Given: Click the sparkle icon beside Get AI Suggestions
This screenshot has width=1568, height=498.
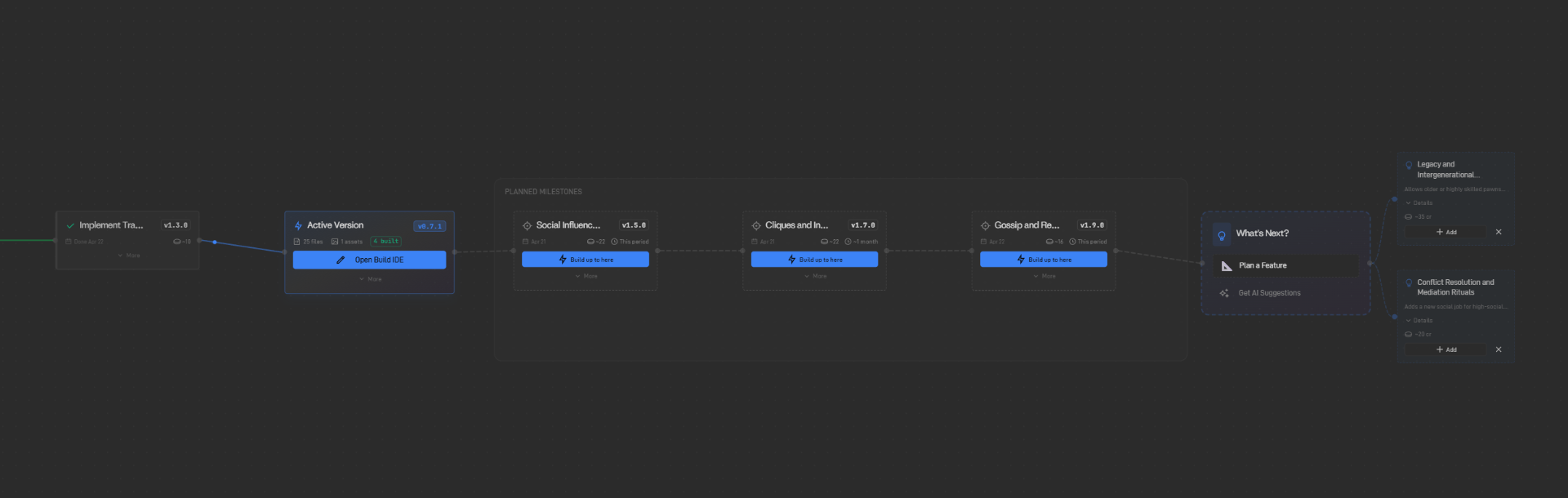Looking at the screenshot, I should (1224, 293).
